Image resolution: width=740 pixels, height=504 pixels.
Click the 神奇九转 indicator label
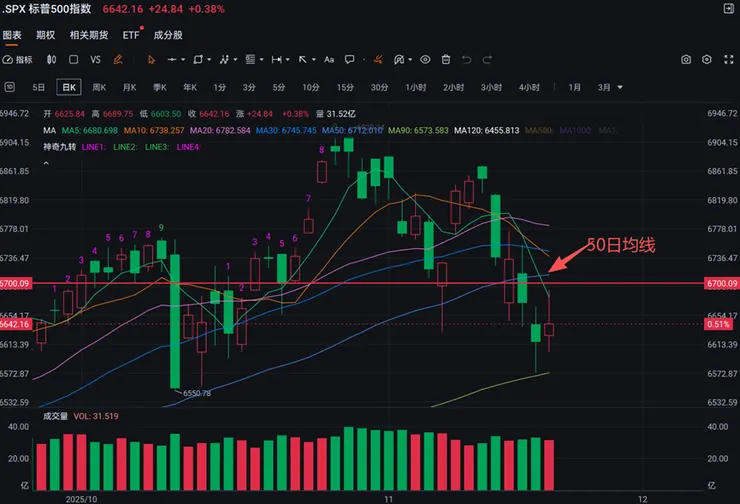tap(59, 147)
